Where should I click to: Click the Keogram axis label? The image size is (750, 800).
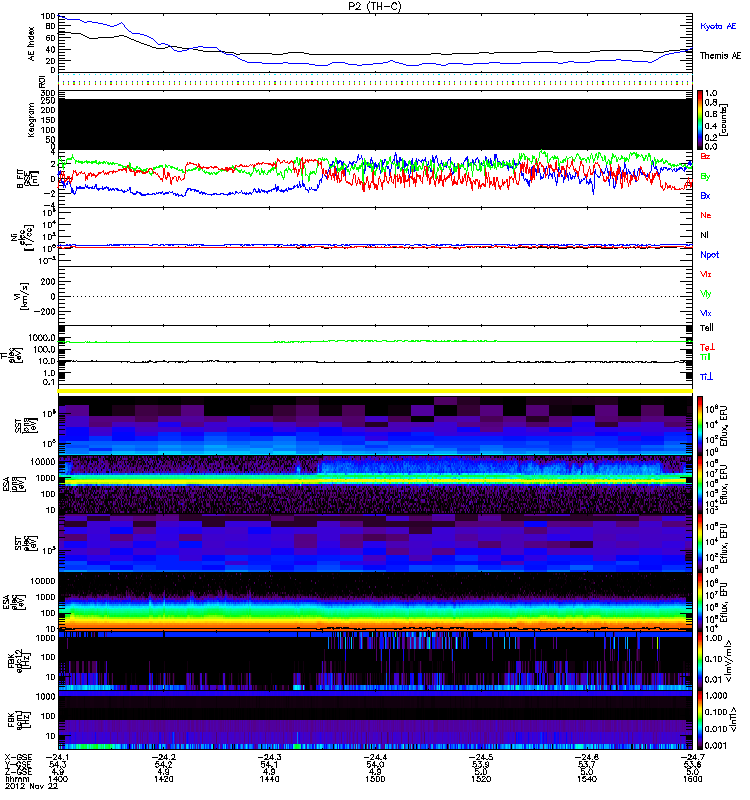pyautogui.click(x=32, y=120)
